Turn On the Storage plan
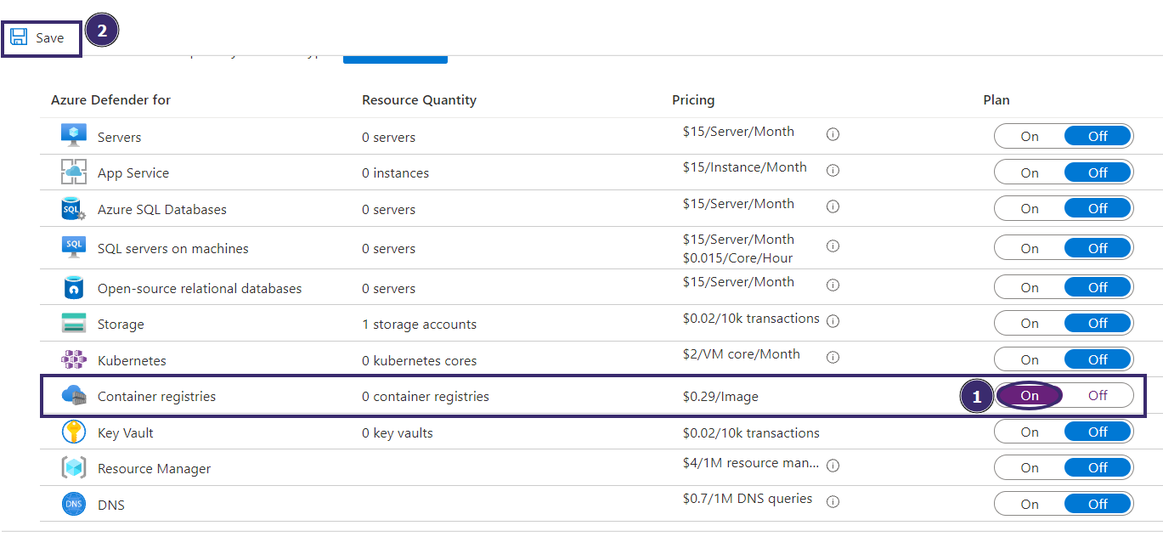The width and height of the screenshot is (1163, 548). tap(1029, 323)
